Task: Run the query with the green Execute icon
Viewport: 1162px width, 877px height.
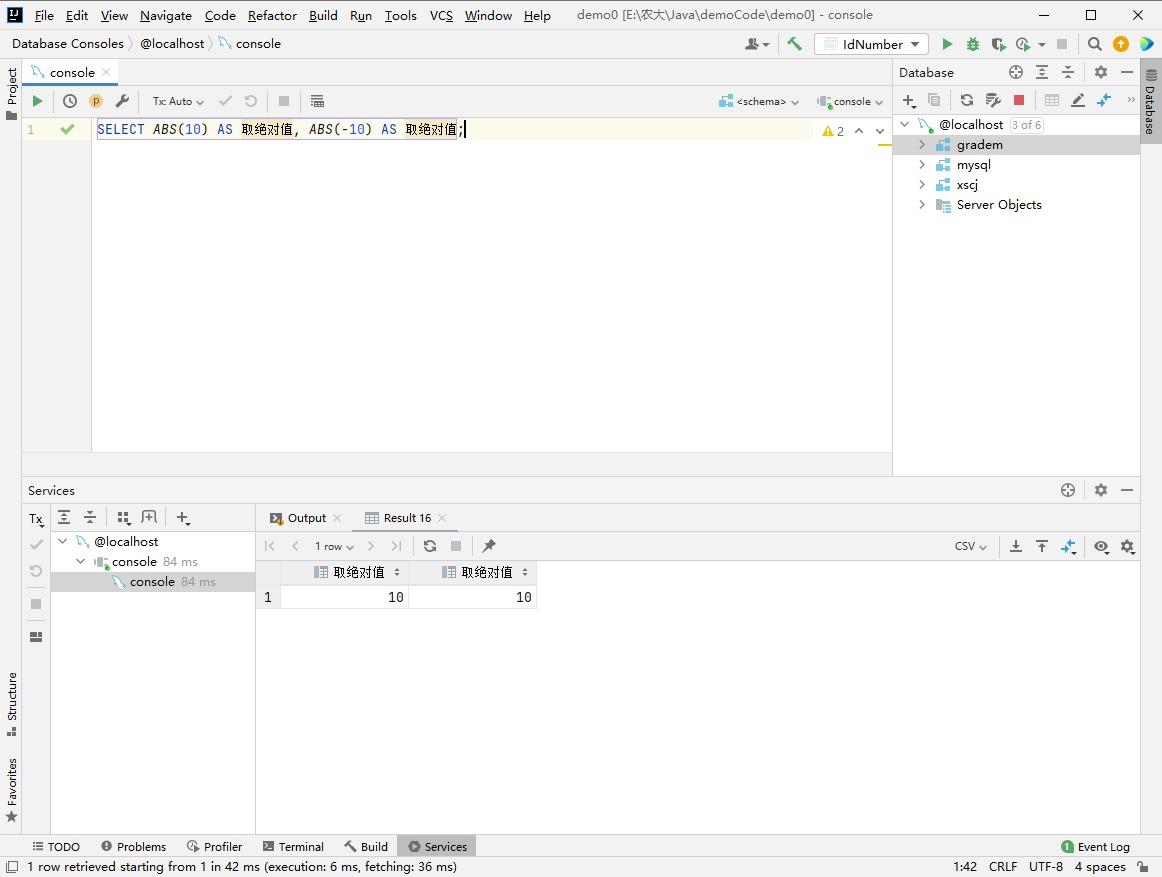Action: coord(37,101)
